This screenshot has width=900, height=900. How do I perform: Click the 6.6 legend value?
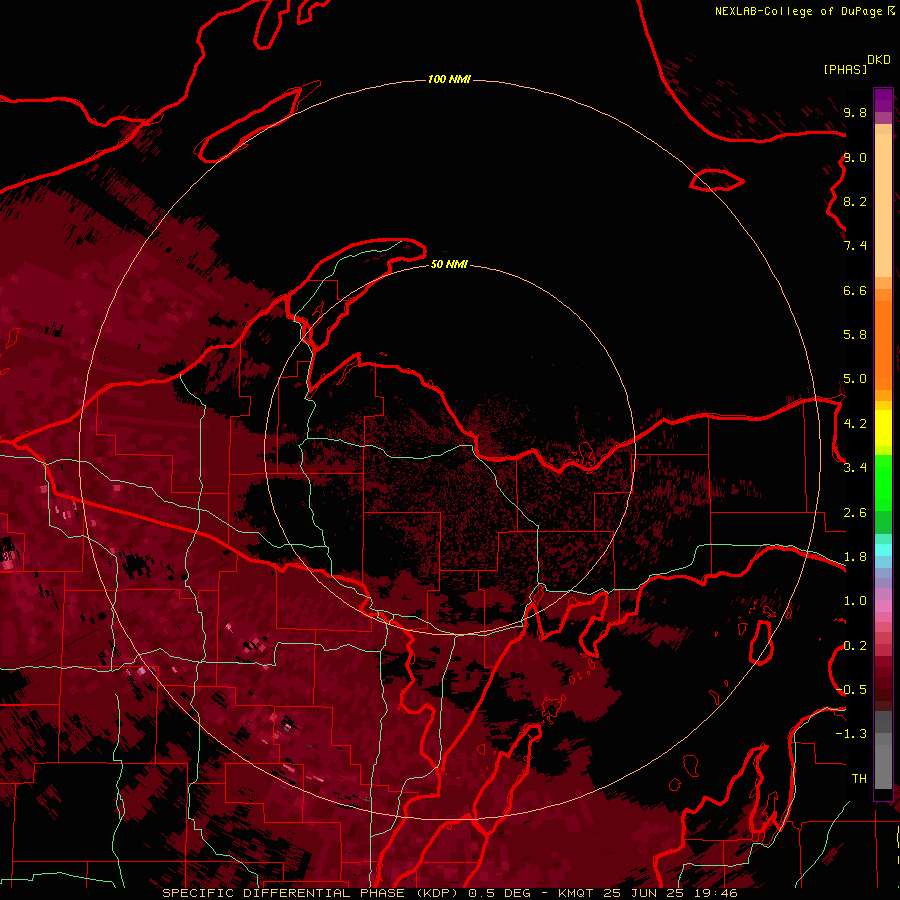click(855, 290)
